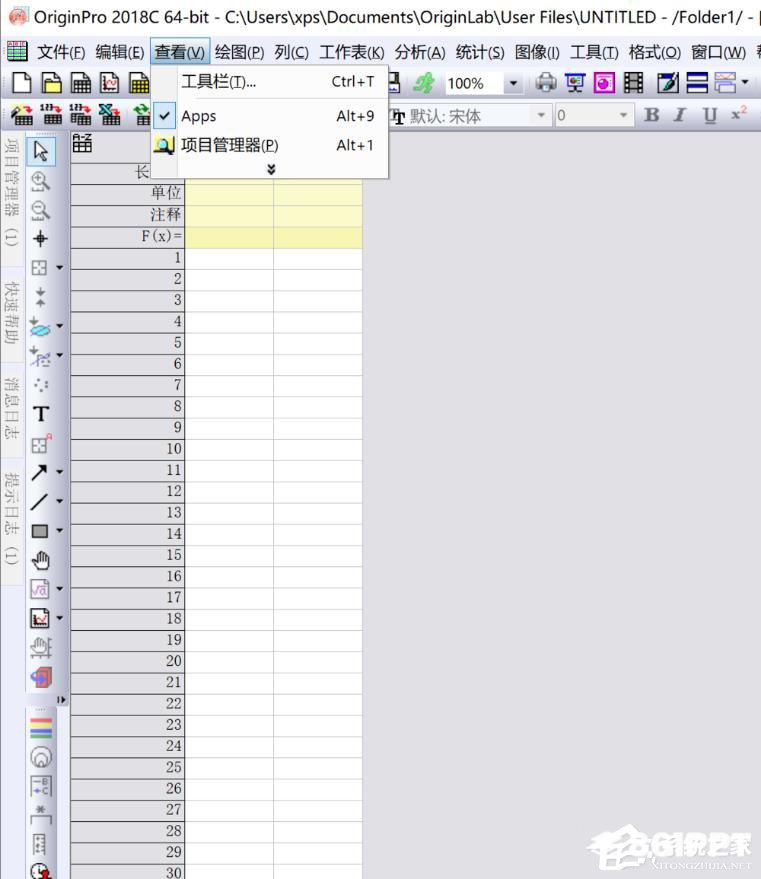The image size is (761, 879).
Task: Expand the View menu hidden items chevron
Action: 271,169
